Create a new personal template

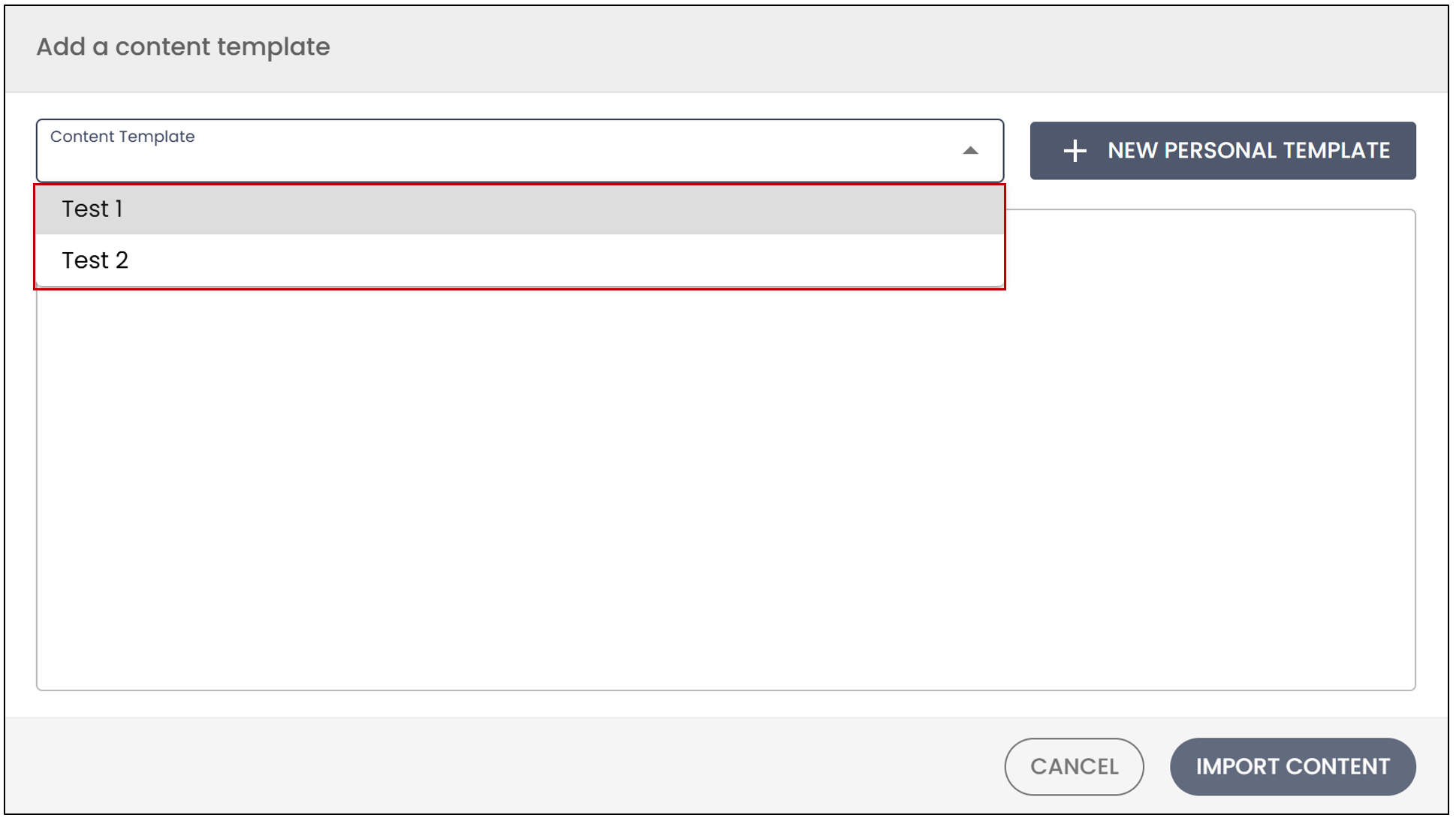pyautogui.click(x=1222, y=151)
